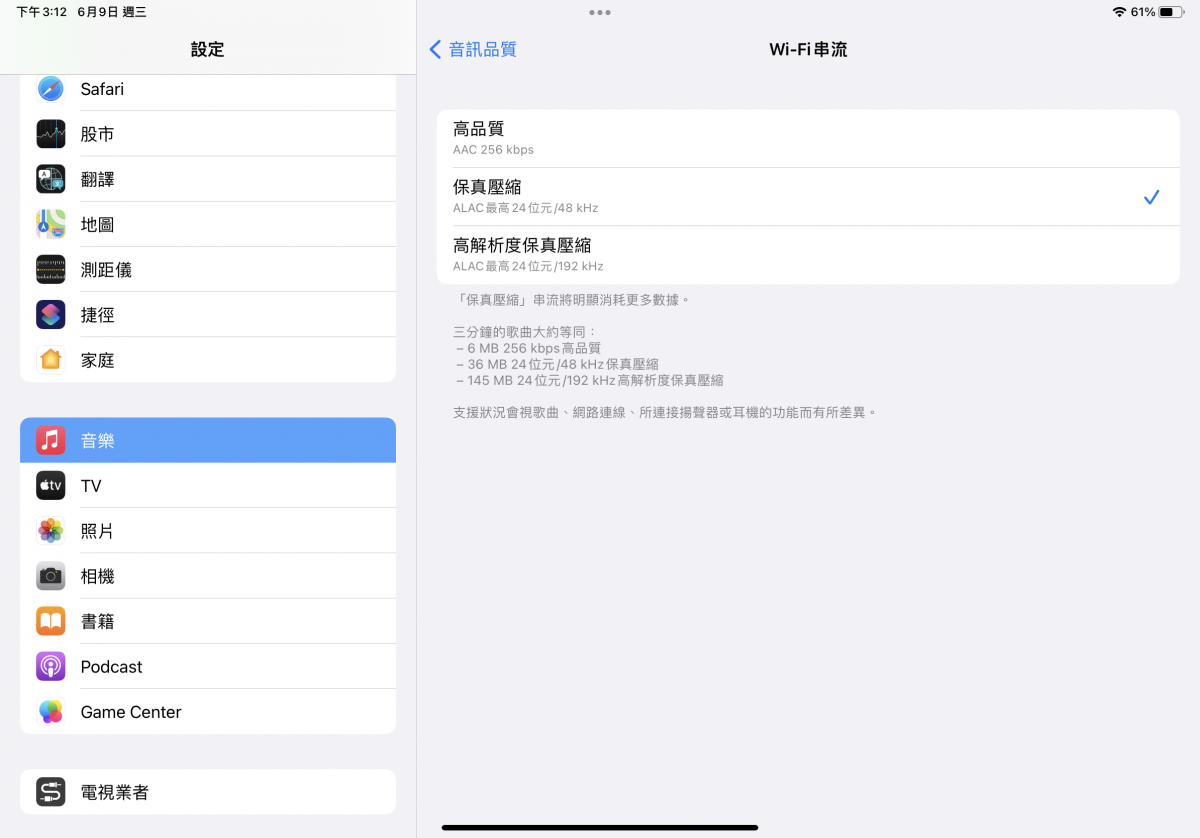Tap the Camera (相機) icon
Screen dimensions: 1200x838
tap(51, 576)
